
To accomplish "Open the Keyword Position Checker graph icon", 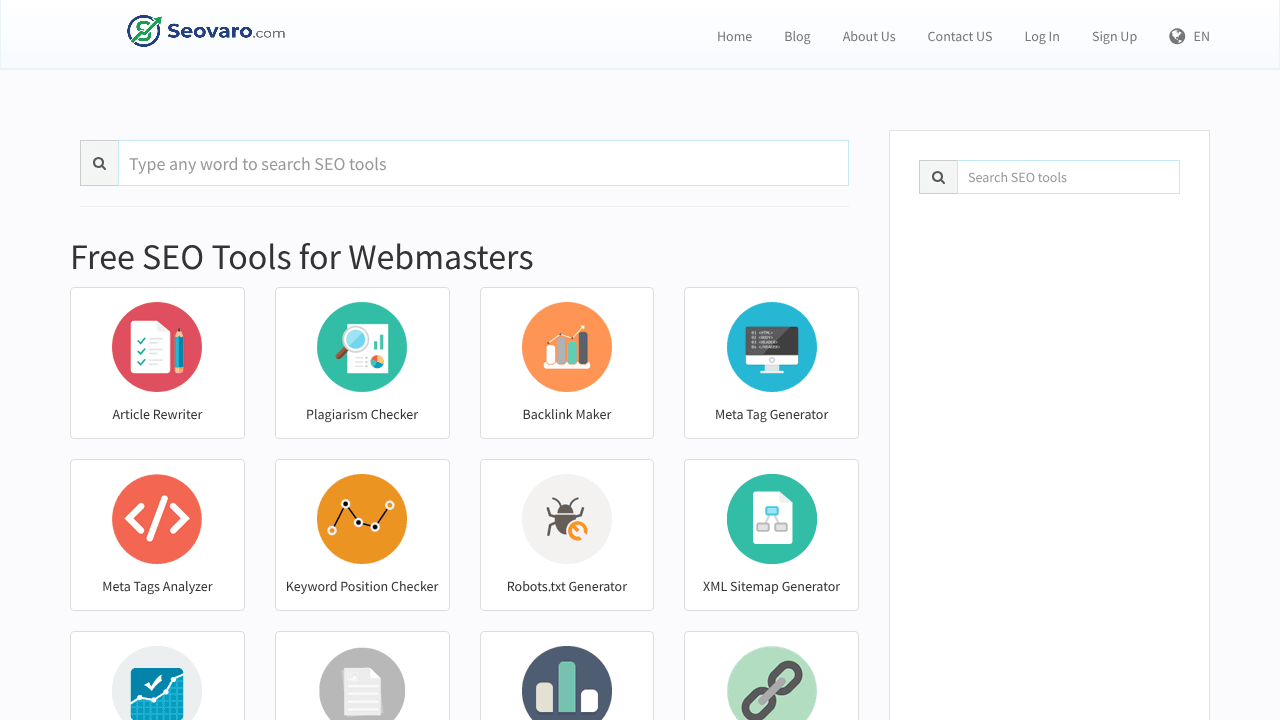I will (362, 519).
